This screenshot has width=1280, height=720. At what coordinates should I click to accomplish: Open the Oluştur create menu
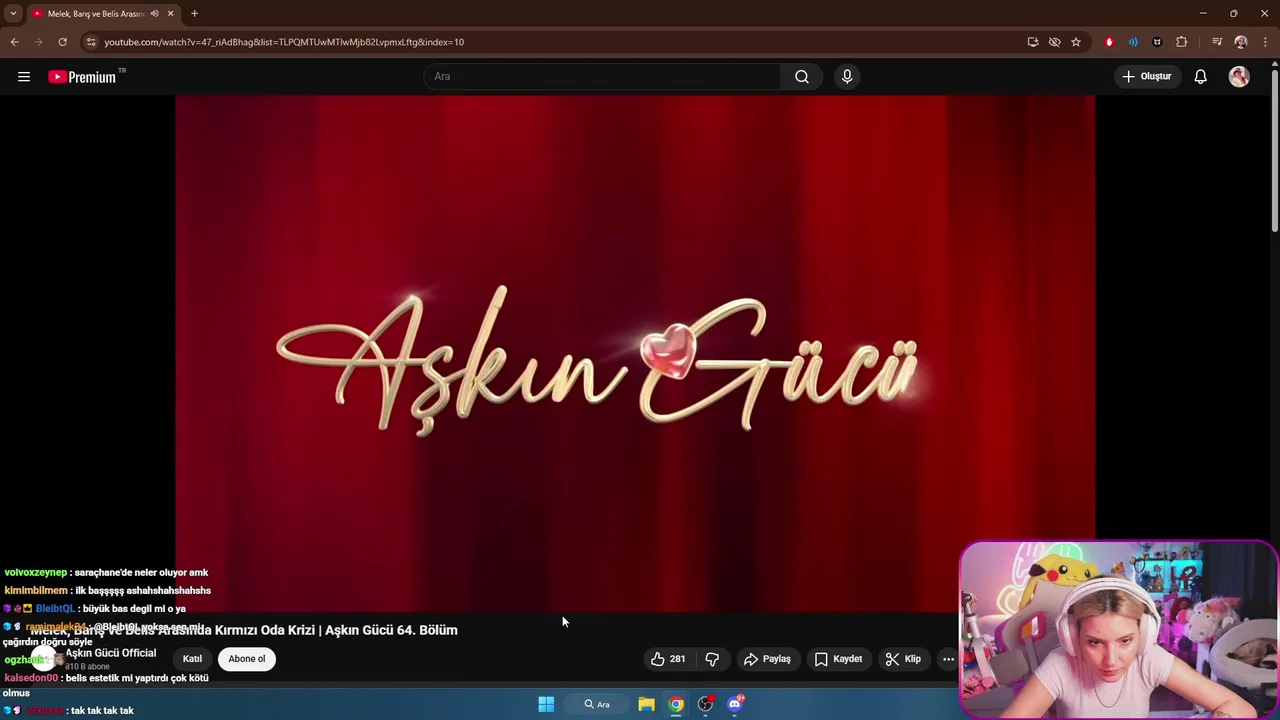(1147, 76)
